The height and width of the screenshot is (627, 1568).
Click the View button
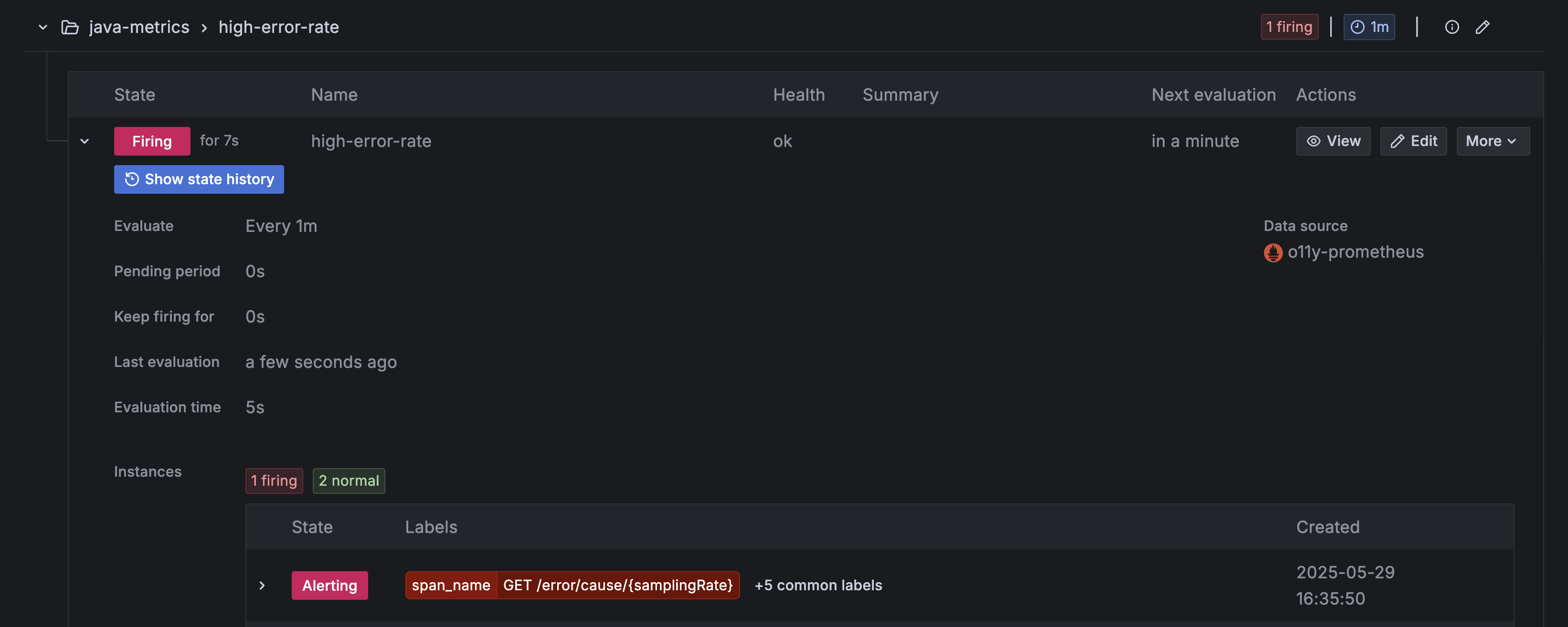click(1333, 141)
